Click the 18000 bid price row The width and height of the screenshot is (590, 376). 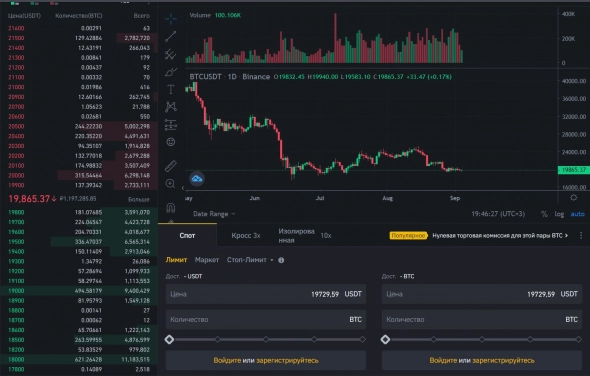(x=79, y=359)
